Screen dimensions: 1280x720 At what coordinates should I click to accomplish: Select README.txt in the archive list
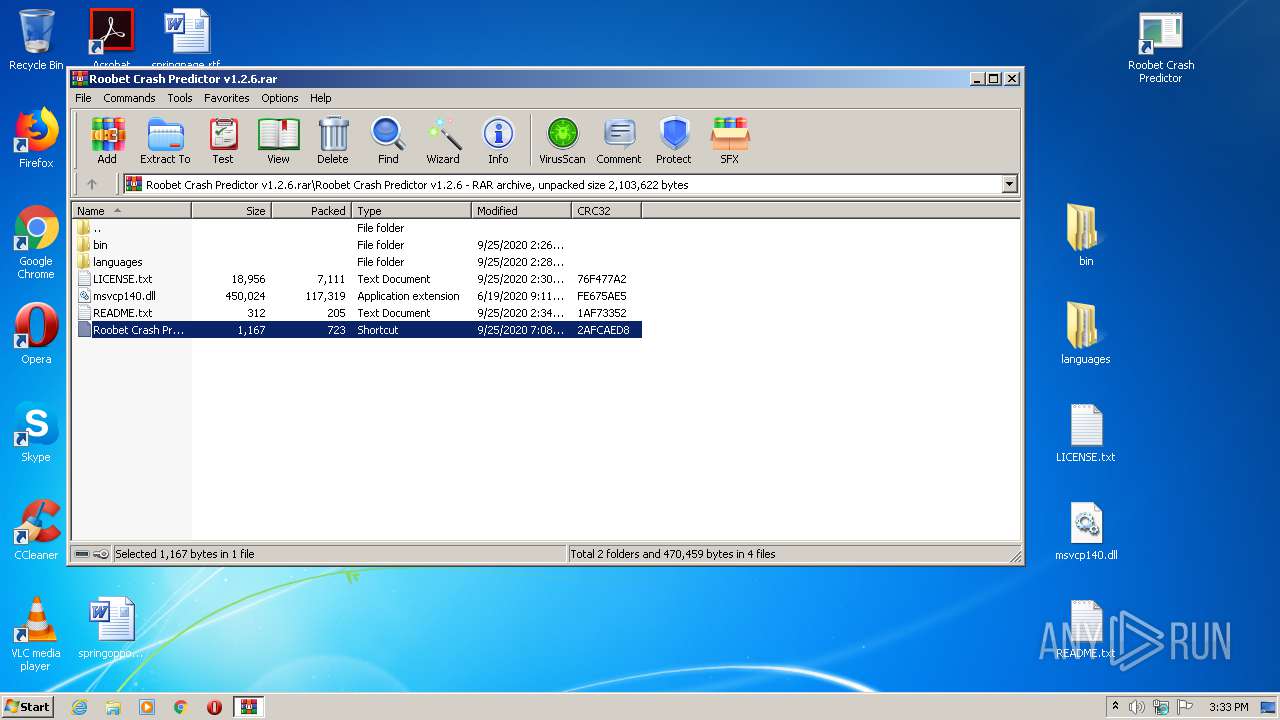click(x=358, y=313)
